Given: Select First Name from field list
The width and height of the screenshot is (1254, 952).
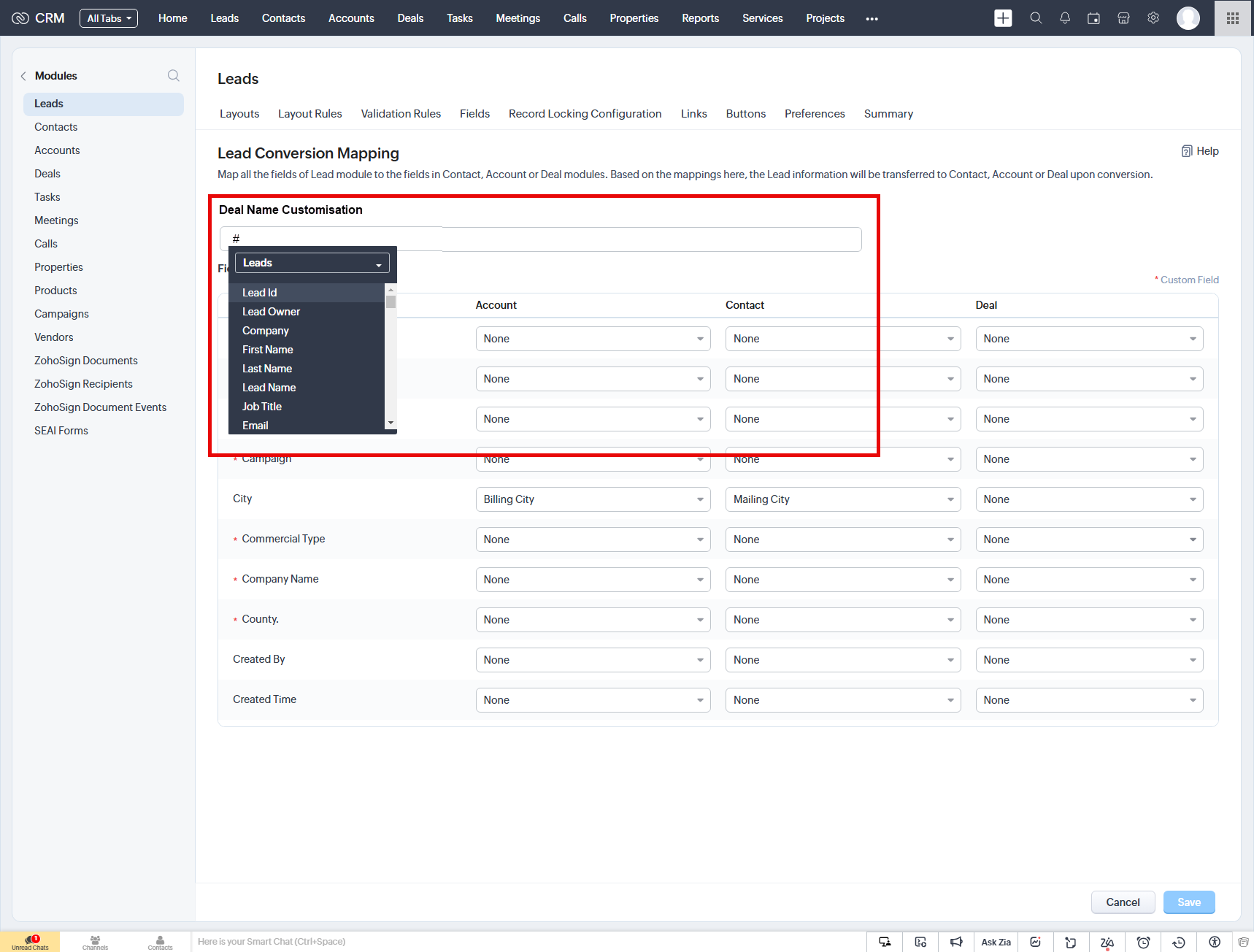Looking at the screenshot, I should pyautogui.click(x=307, y=350).
